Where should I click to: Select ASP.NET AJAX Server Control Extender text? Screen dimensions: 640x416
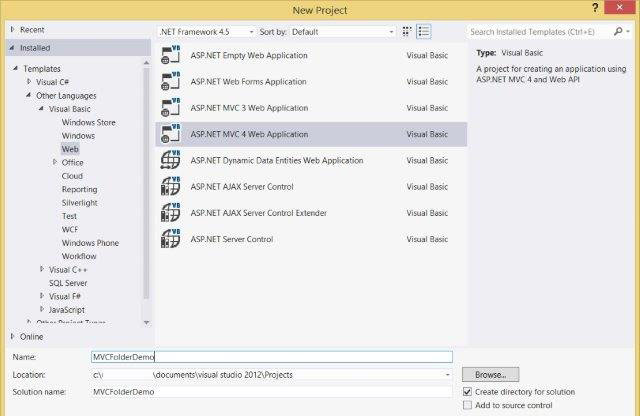click(258, 213)
